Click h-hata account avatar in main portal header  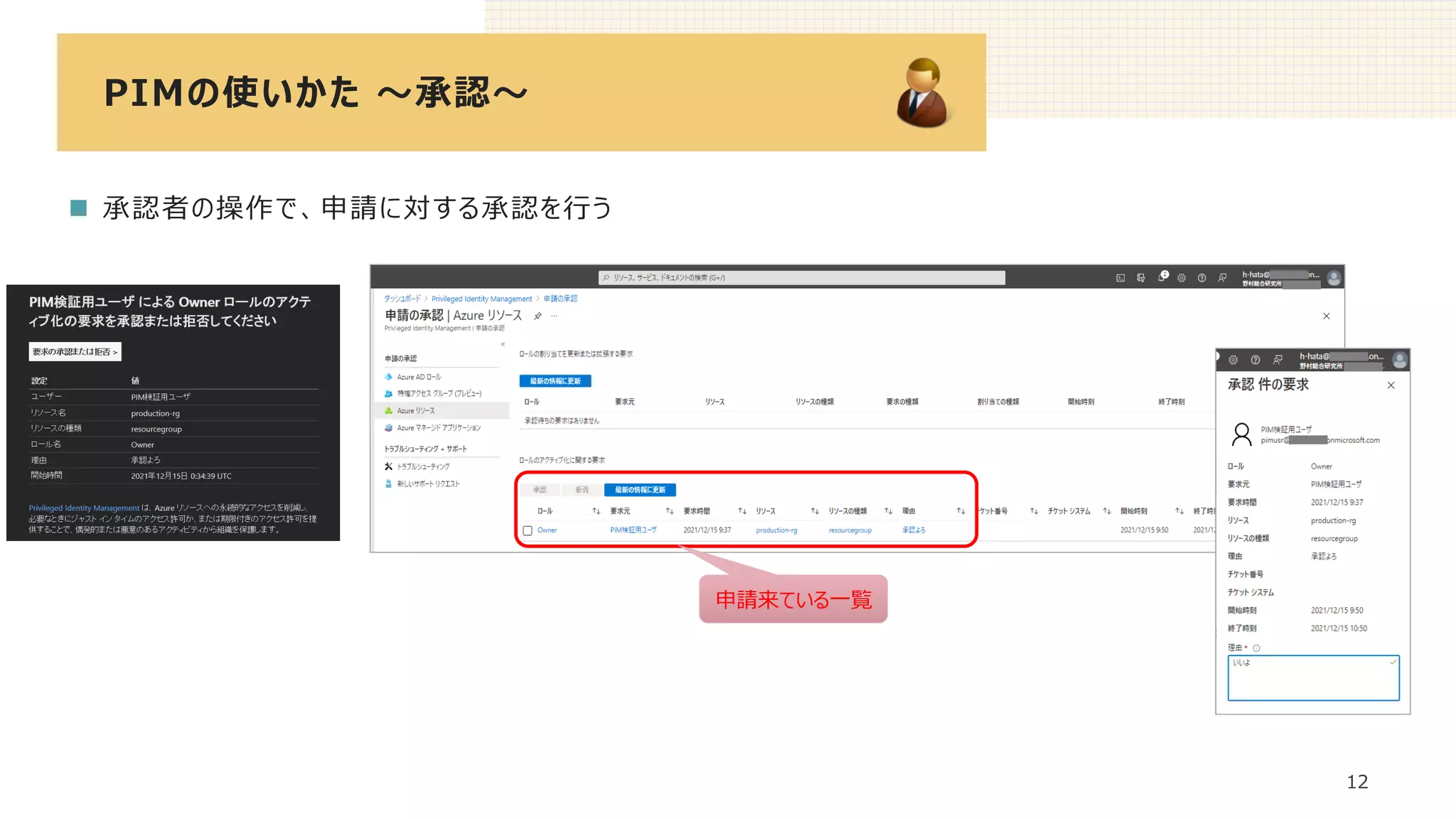pyautogui.click(x=1334, y=278)
